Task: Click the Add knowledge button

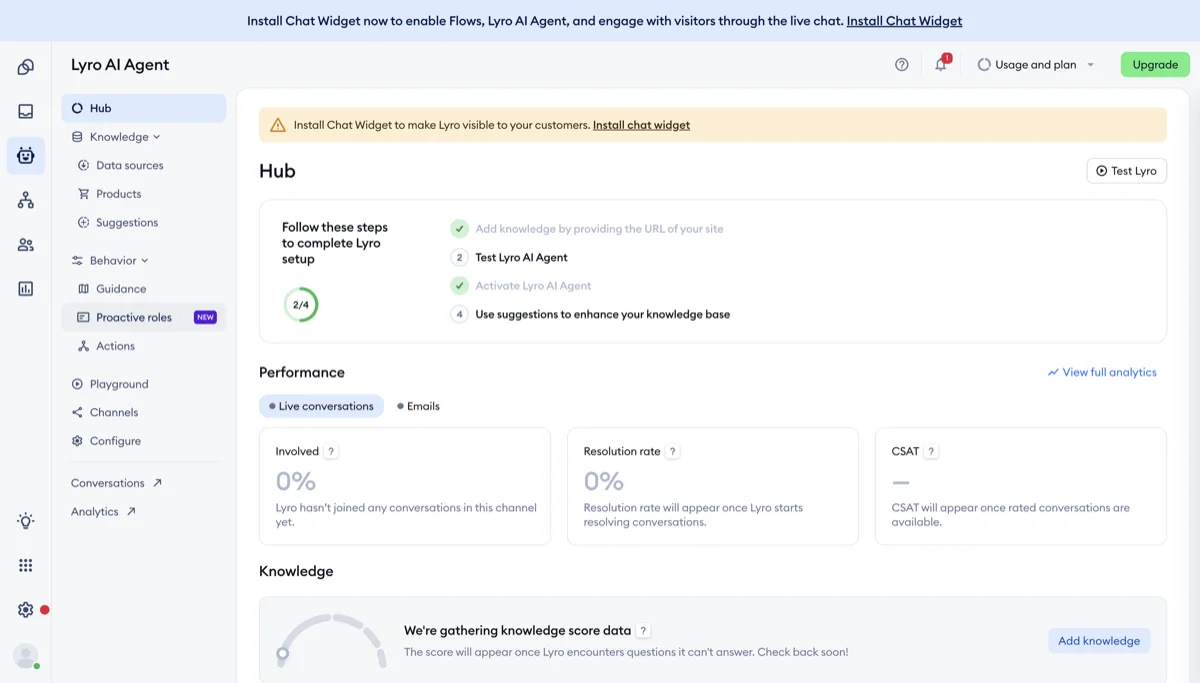Action: (1099, 641)
